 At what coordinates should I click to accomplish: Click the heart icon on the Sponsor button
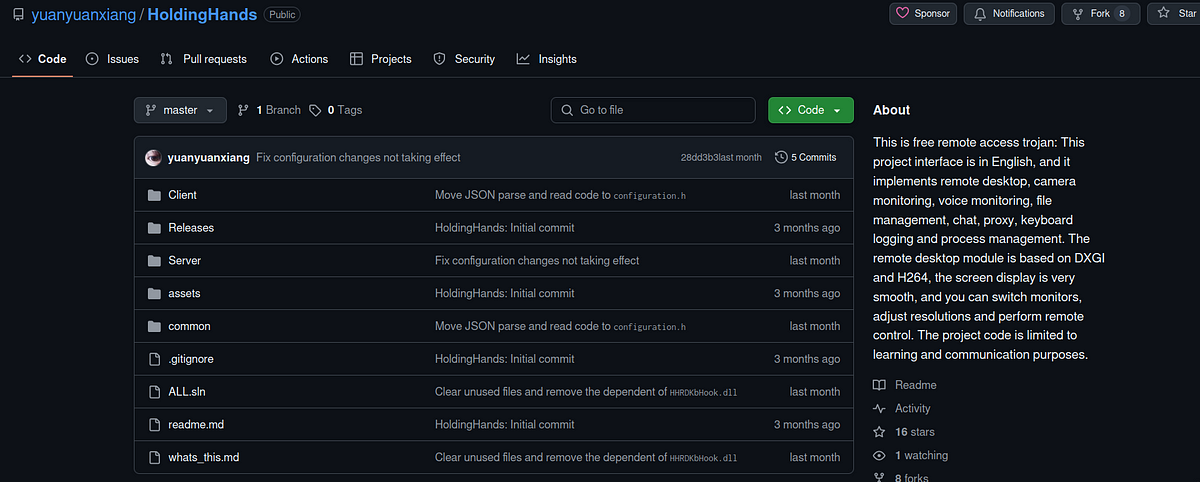pos(903,14)
